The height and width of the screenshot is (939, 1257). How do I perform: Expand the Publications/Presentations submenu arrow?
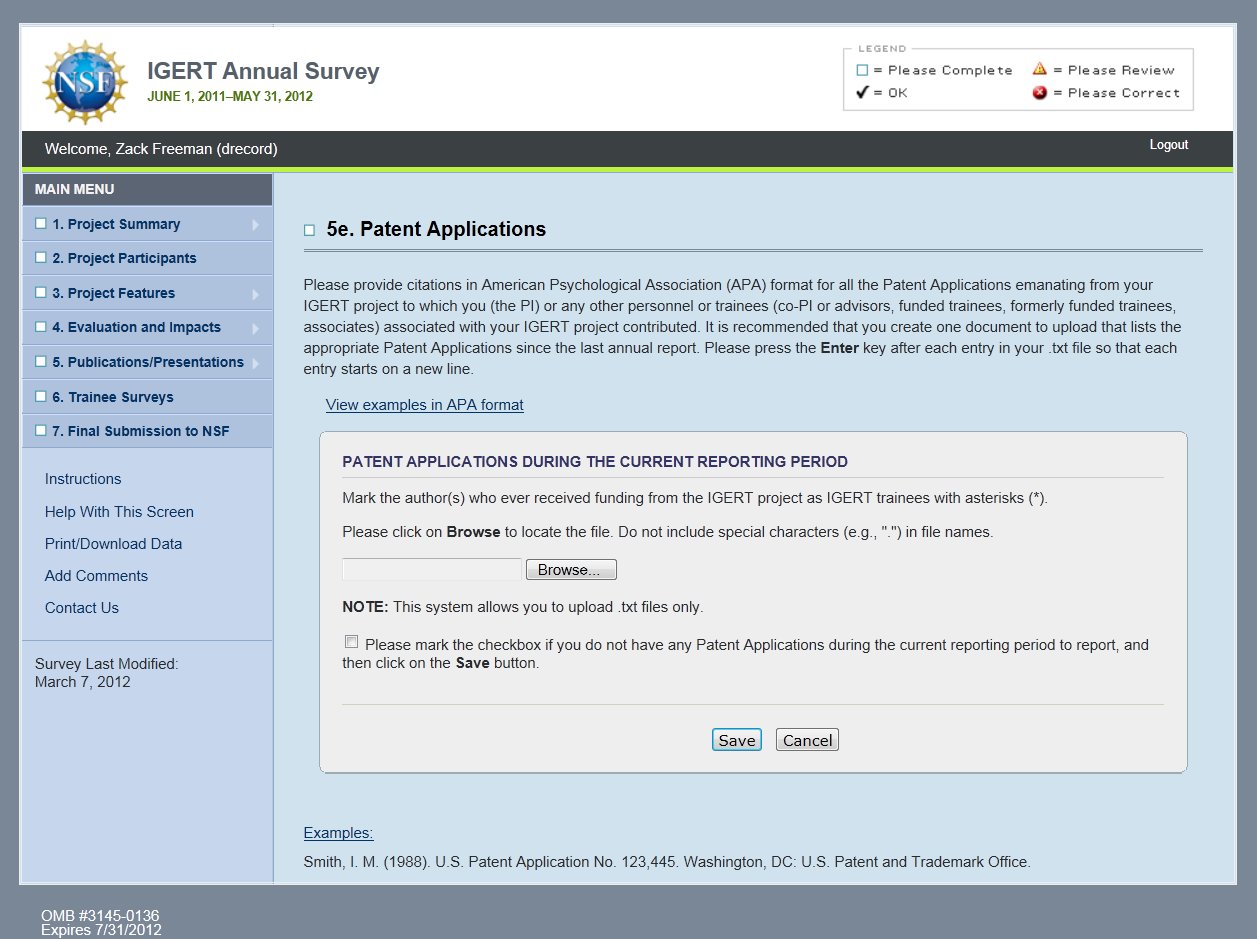(x=256, y=363)
